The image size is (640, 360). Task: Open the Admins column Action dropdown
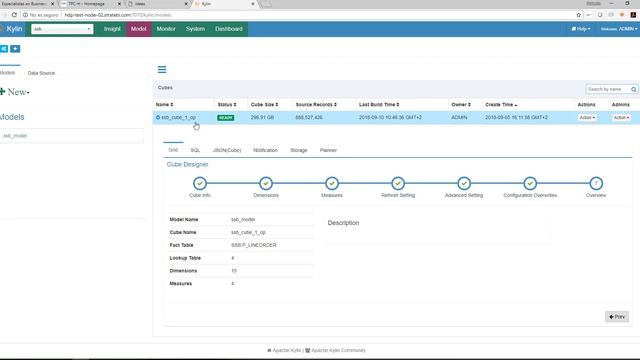[621, 118]
